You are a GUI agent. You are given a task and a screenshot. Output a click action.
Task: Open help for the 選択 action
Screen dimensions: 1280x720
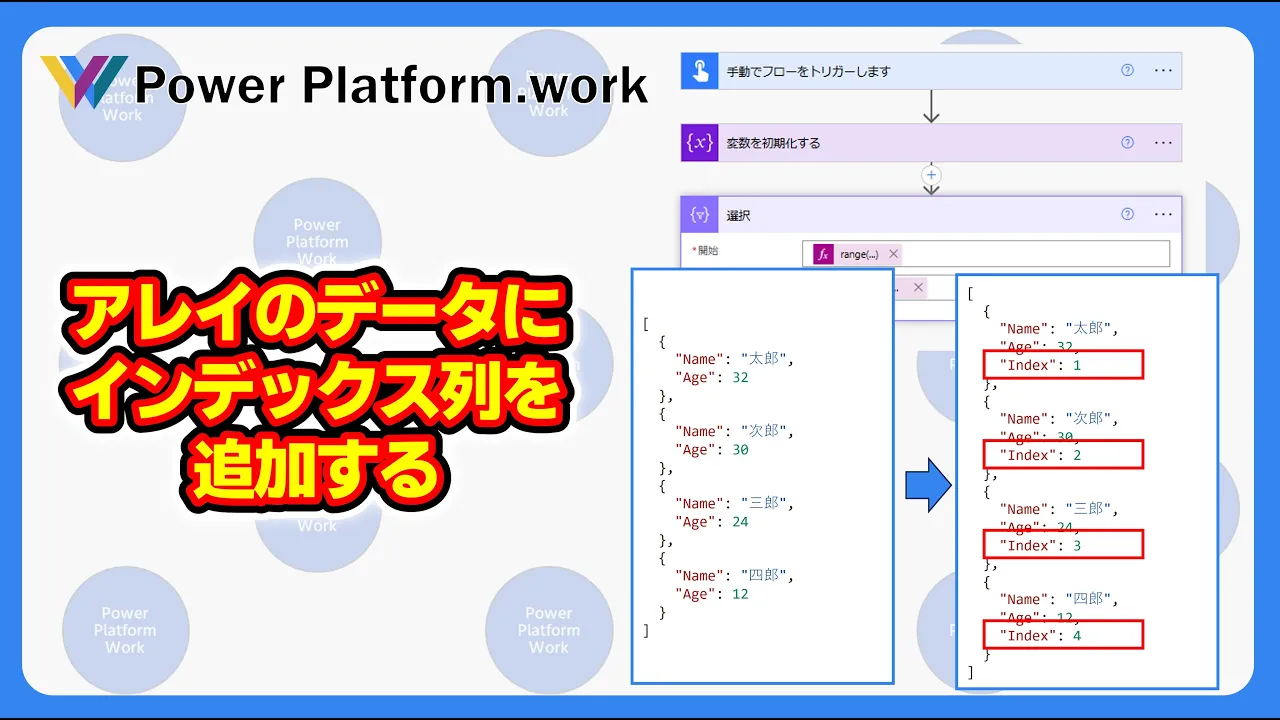coord(1127,214)
